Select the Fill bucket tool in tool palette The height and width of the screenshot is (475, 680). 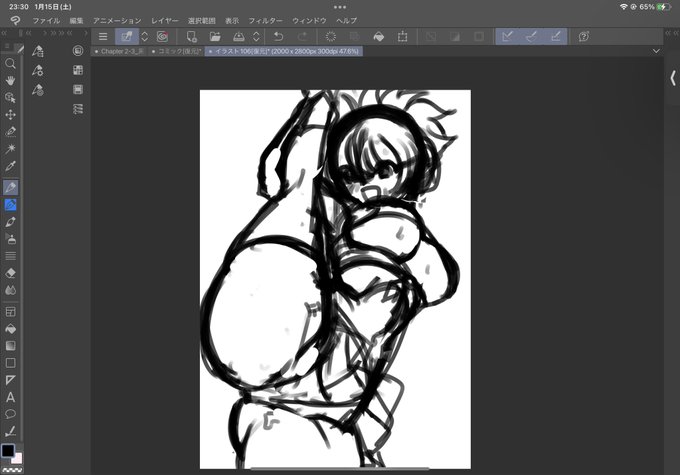click(10, 329)
